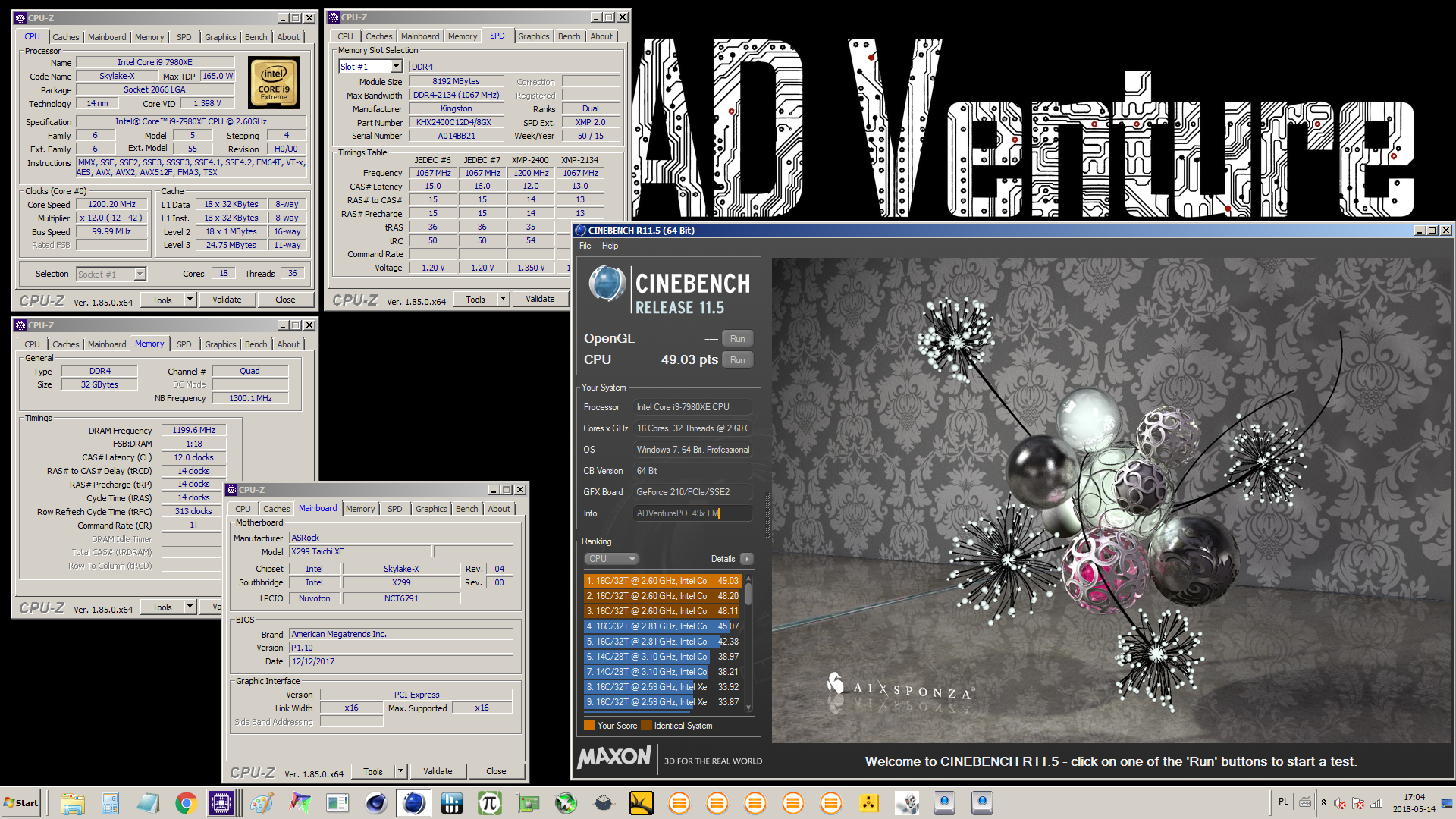Screen dimensions: 1456x819
Task: Click the Cinebench title bar icon
Action: (x=581, y=231)
